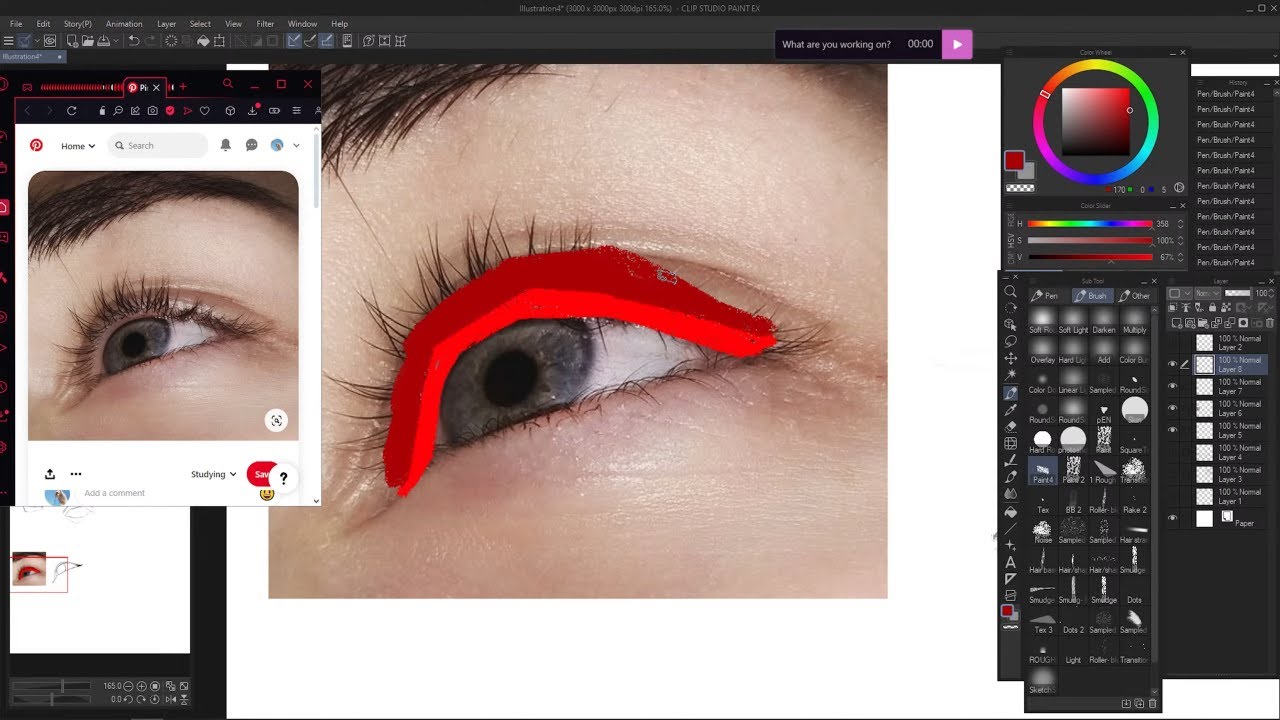Select the Move layer tool in toolbox
Screen dimensions: 1280x720
point(1010,358)
